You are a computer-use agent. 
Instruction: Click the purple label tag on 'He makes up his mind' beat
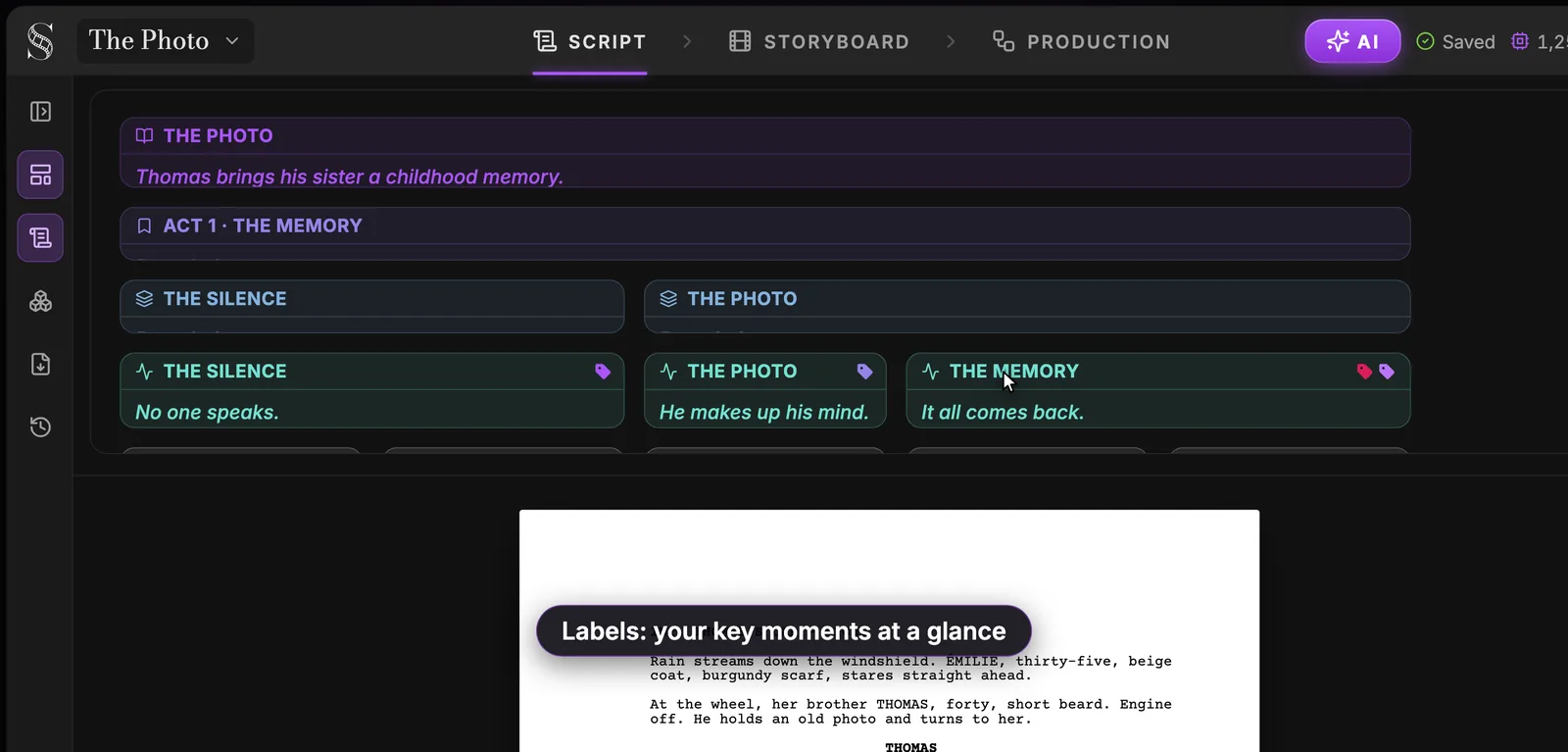(x=864, y=372)
